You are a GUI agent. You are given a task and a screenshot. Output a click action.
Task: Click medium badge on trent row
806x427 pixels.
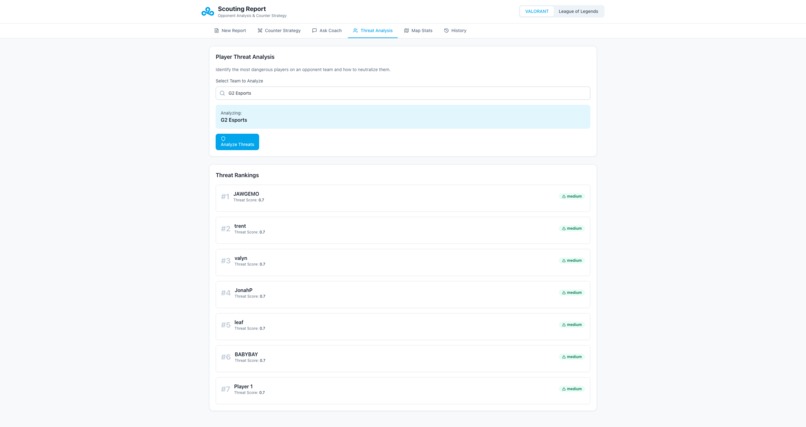coord(572,228)
